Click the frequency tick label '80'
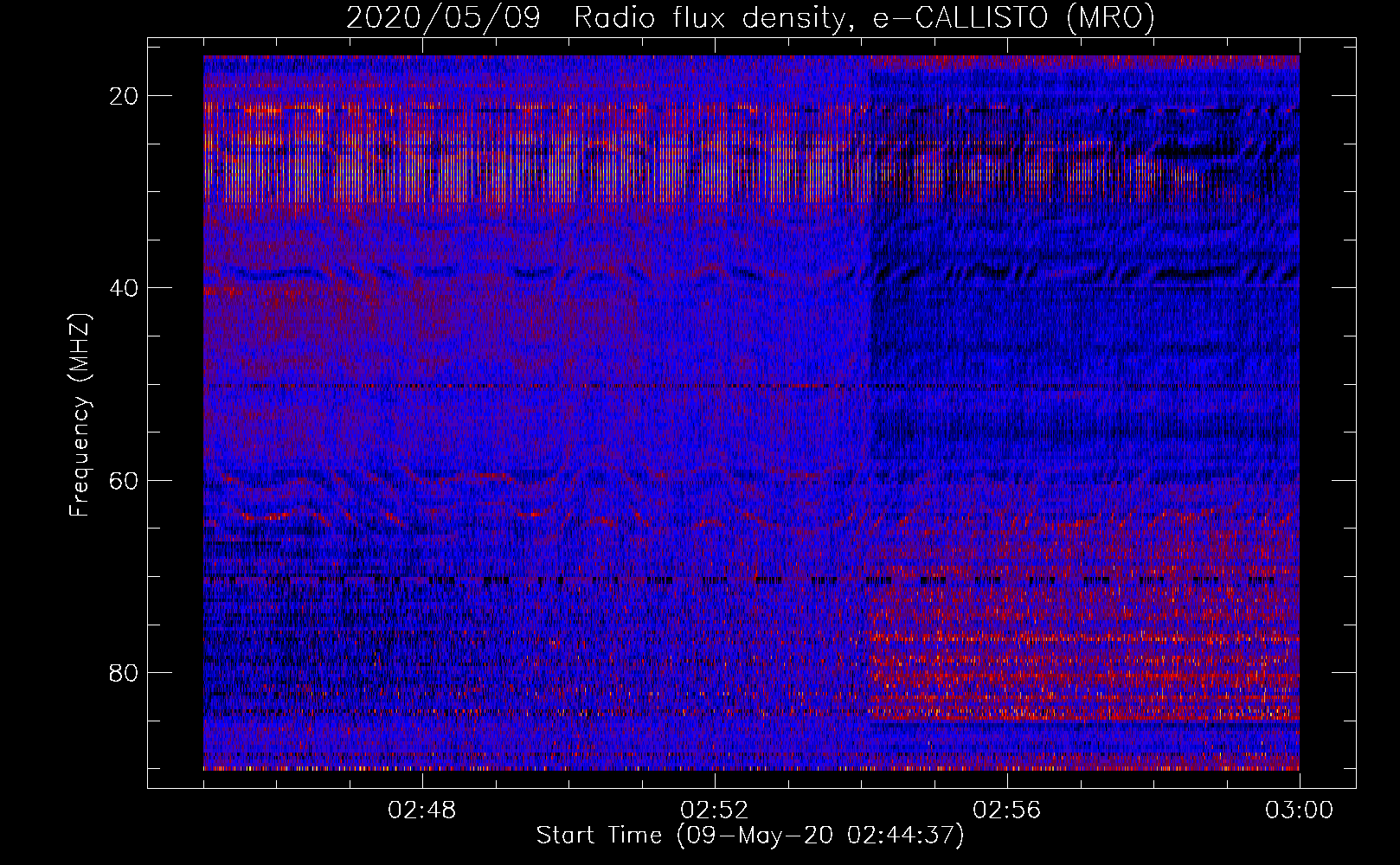Viewport: 1400px width, 865px height. tap(124, 672)
